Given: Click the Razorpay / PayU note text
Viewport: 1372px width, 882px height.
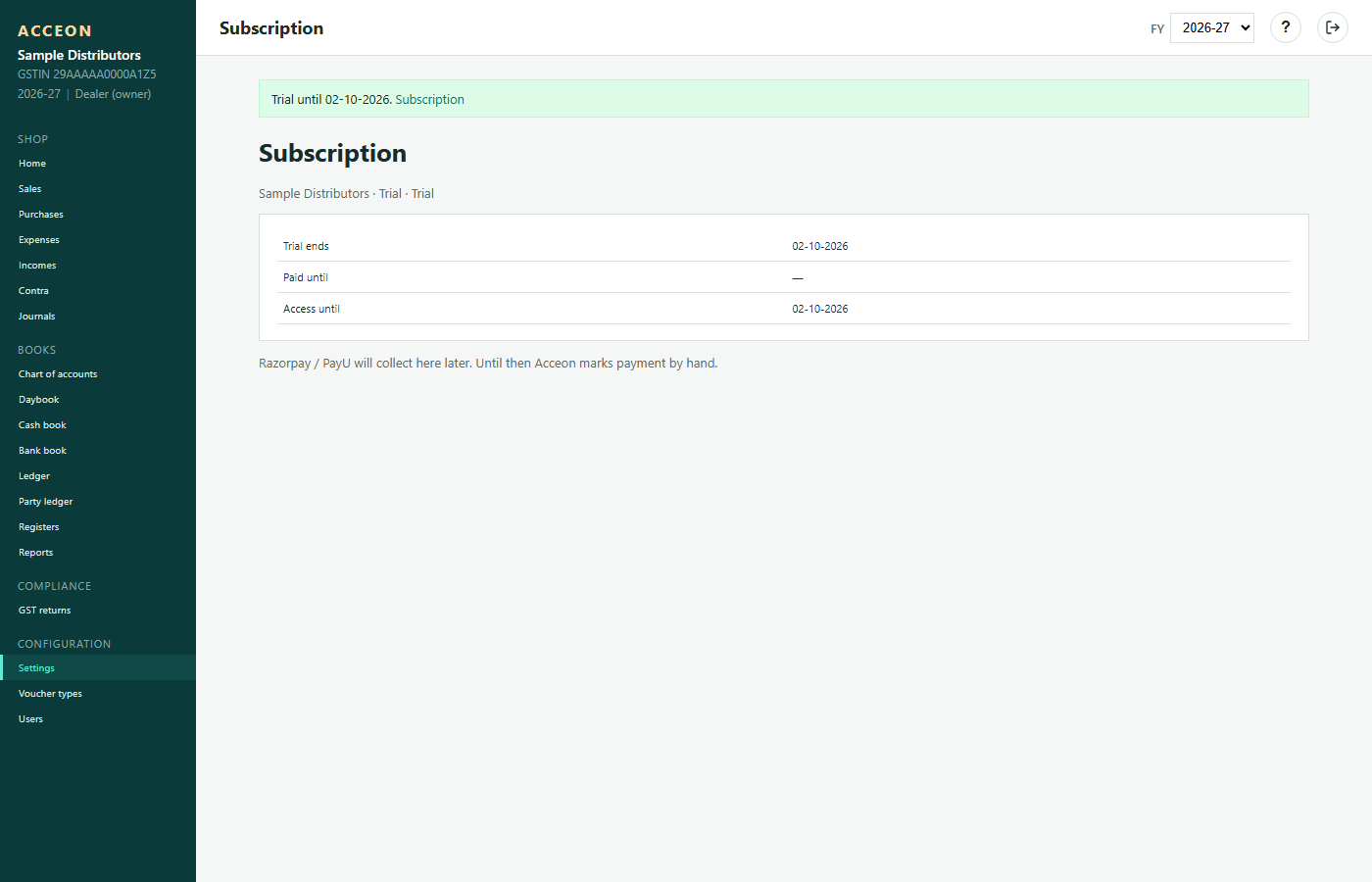Looking at the screenshot, I should [488, 363].
